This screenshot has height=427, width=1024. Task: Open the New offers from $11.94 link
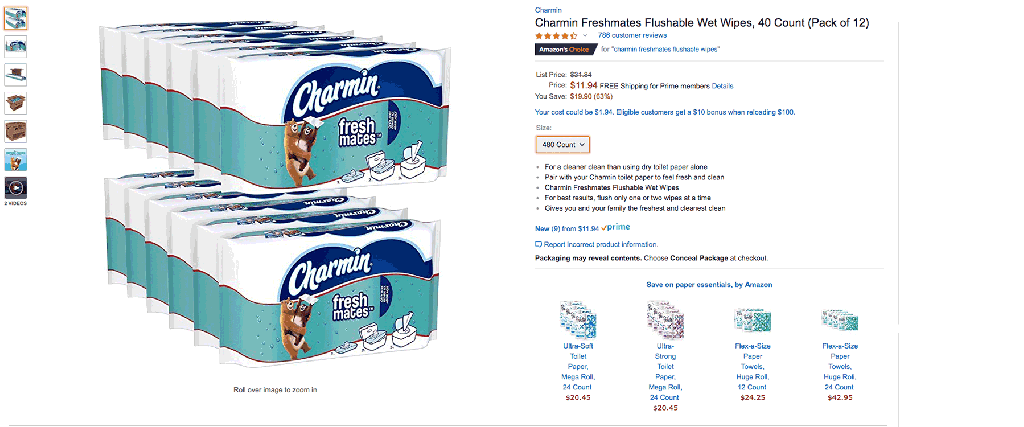(x=566, y=227)
